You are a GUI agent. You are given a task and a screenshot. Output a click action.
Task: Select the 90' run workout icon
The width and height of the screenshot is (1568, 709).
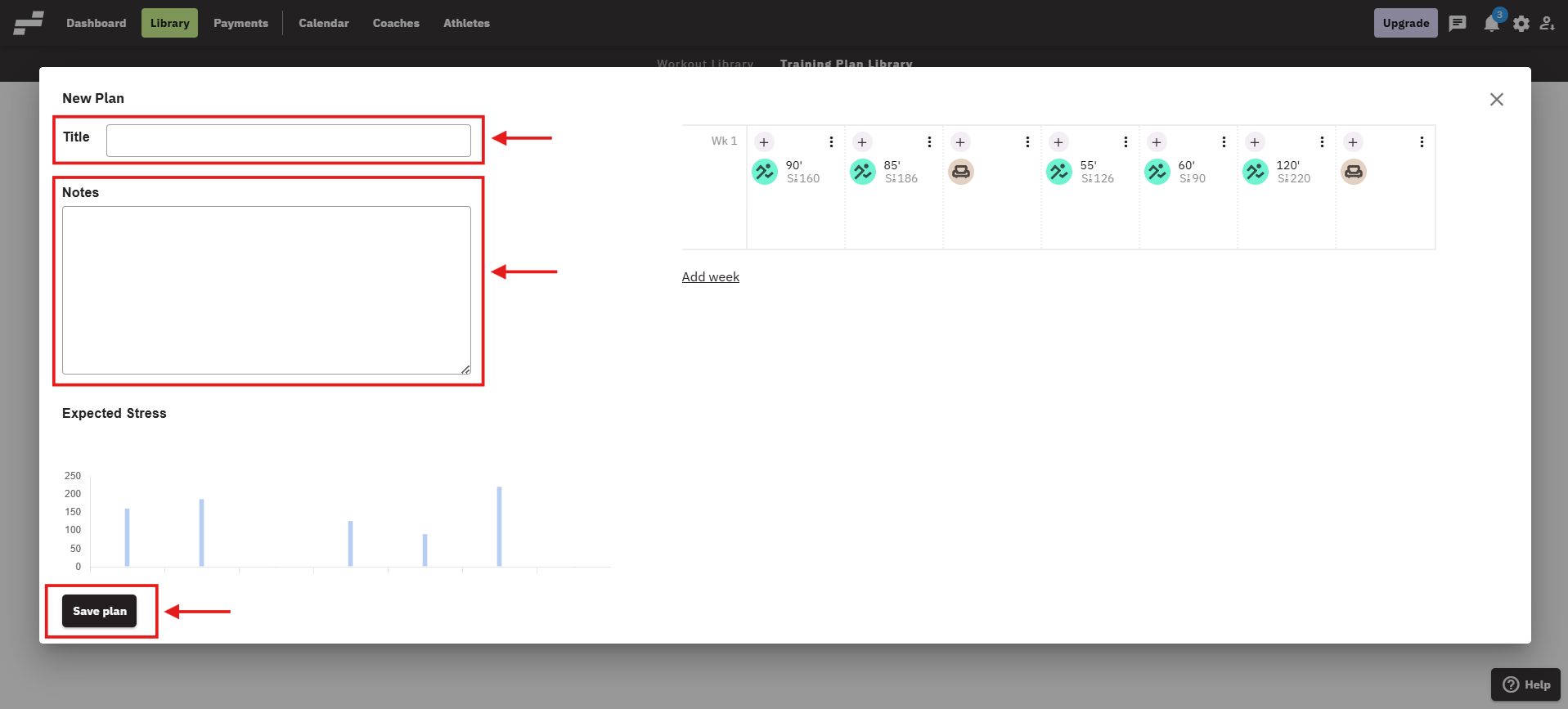click(x=765, y=172)
